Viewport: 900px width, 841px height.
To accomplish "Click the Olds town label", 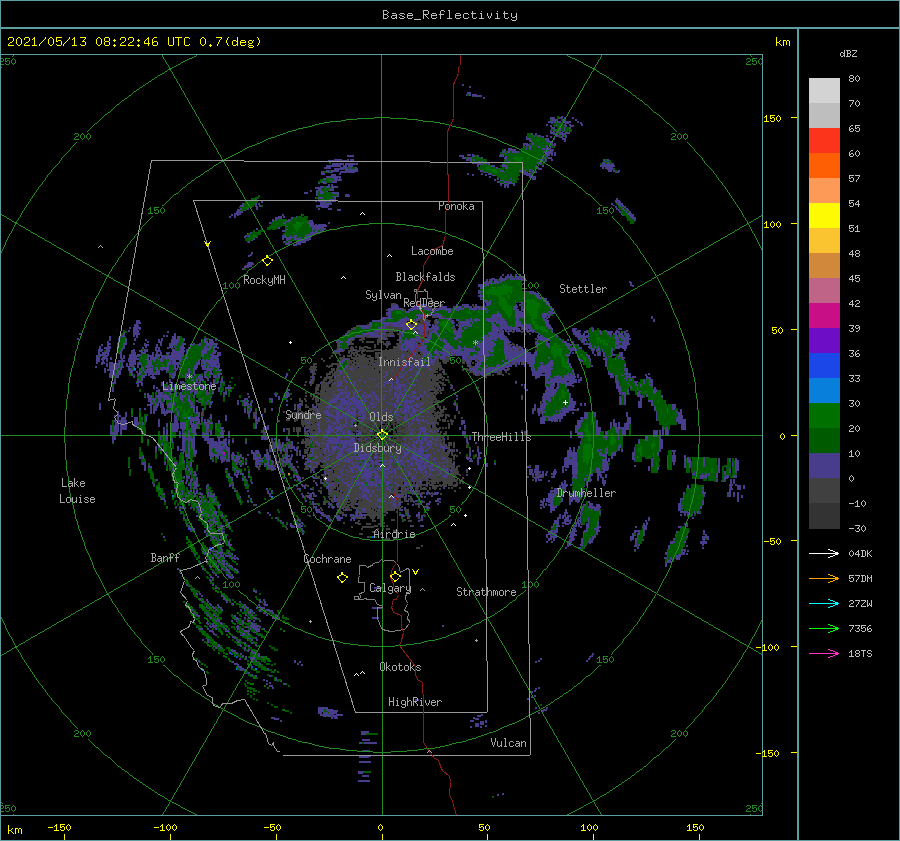I will click(381, 417).
